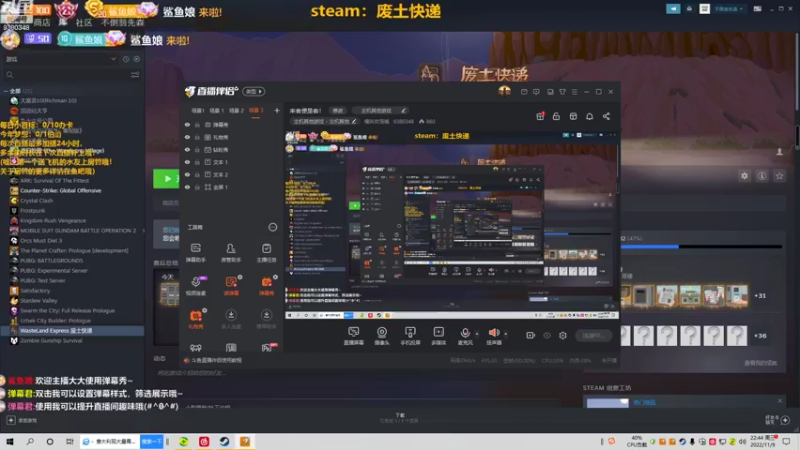Open the 房管助手 tool icon

pos(231,252)
